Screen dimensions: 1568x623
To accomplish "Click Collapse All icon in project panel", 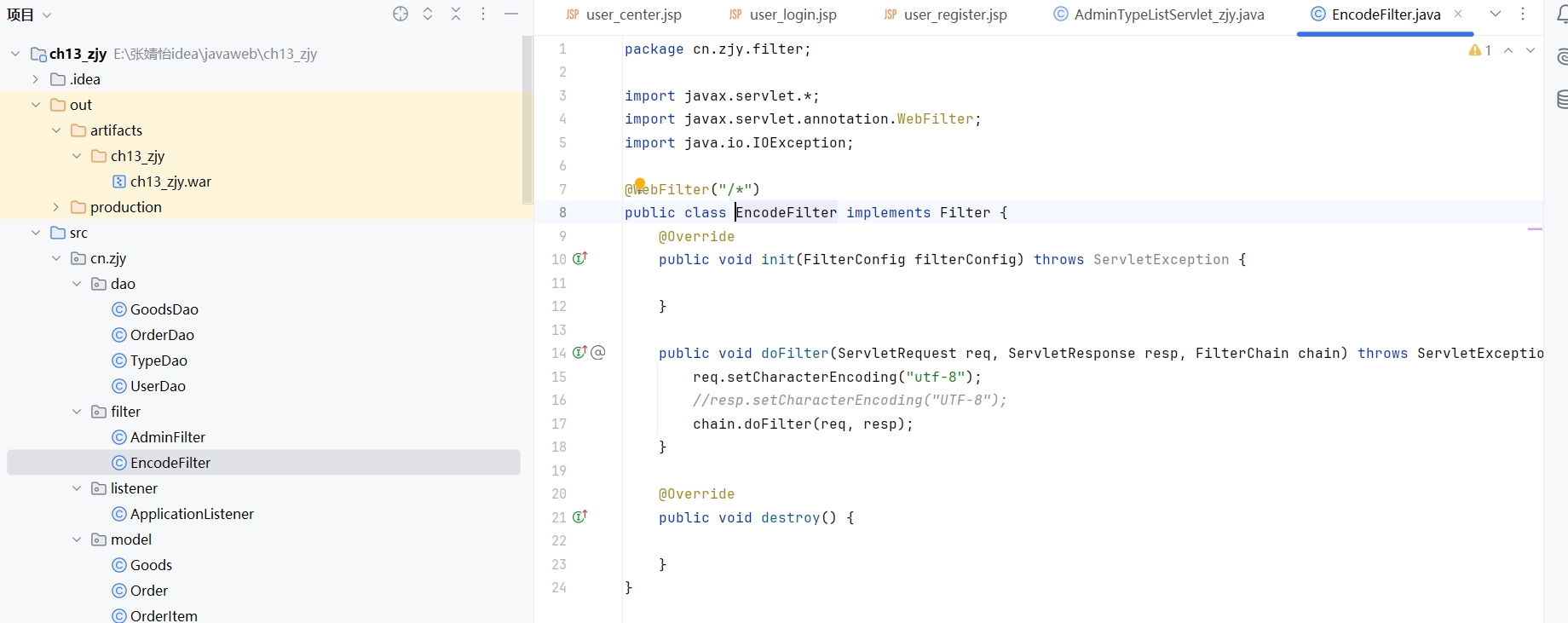I will click(x=456, y=14).
